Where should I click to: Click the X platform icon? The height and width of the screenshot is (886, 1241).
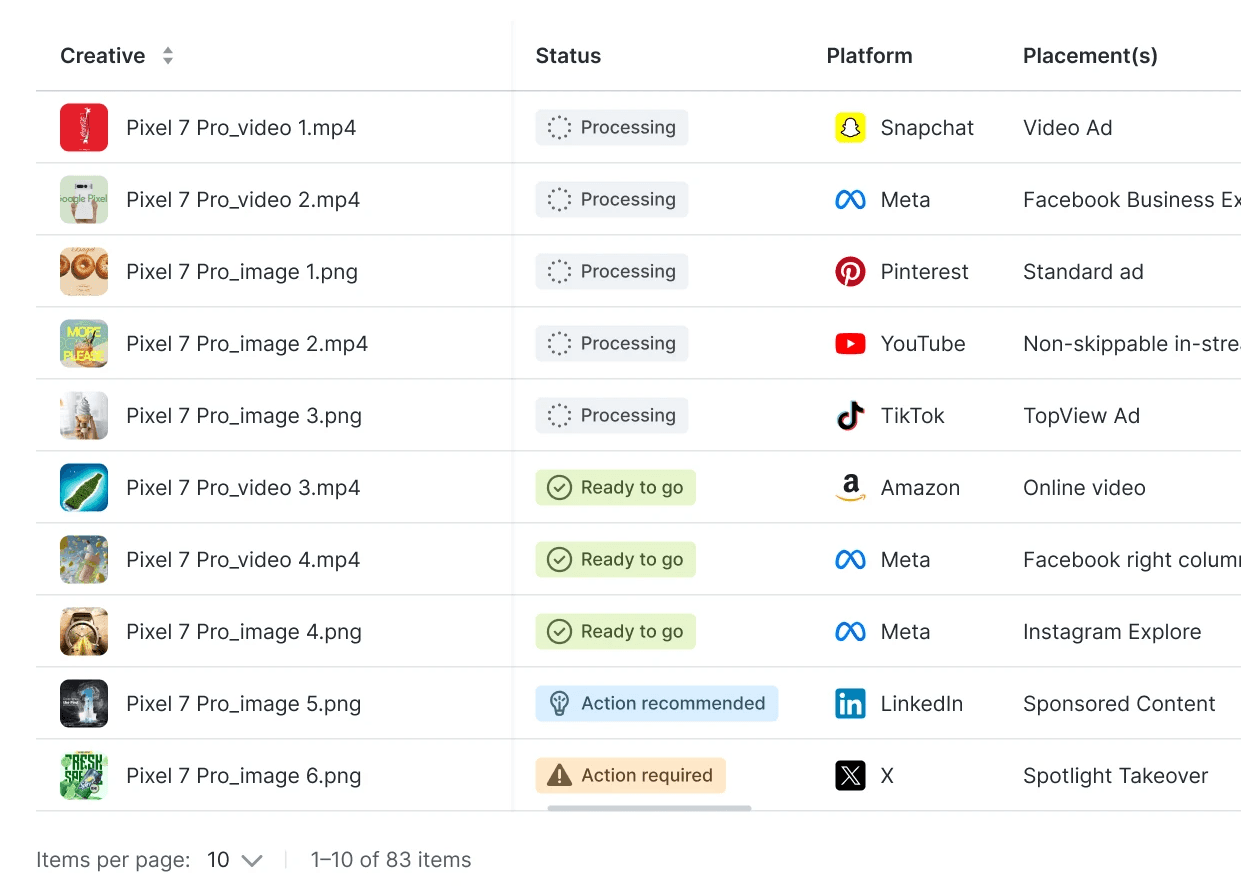[x=850, y=776]
